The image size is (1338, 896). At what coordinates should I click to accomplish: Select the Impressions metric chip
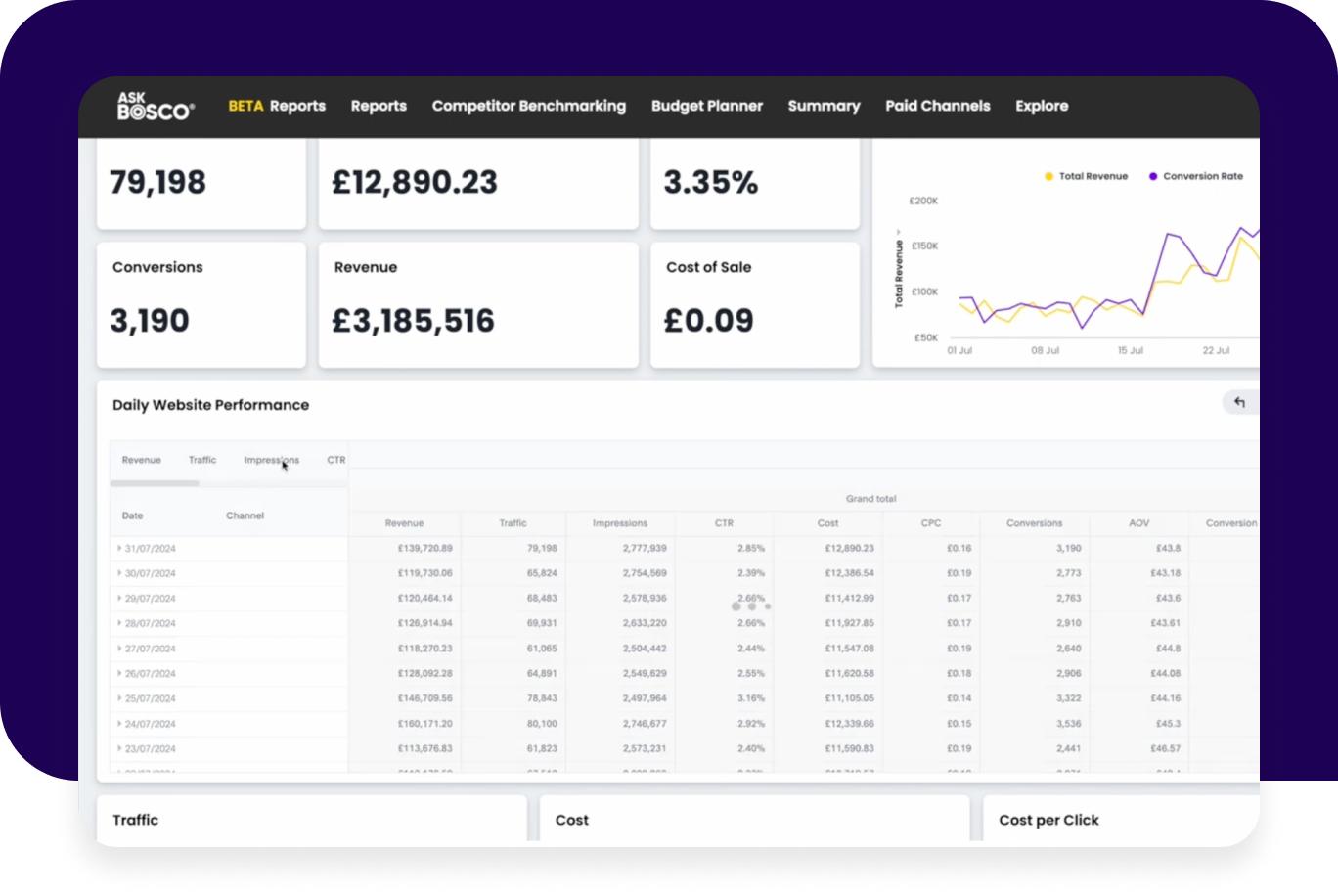[x=271, y=460]
